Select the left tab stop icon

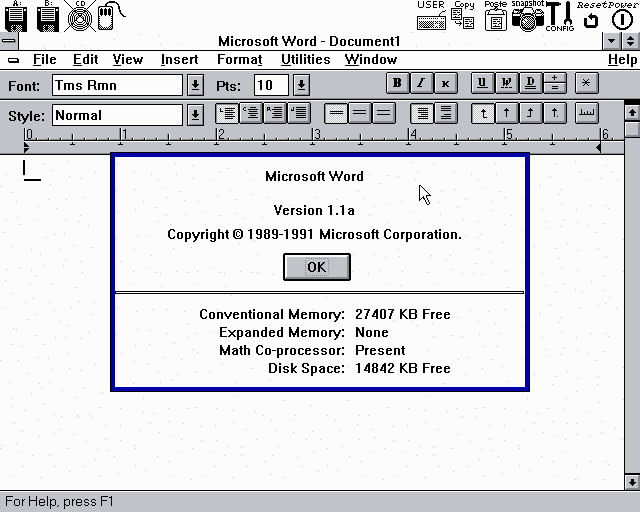click(482, 113)
